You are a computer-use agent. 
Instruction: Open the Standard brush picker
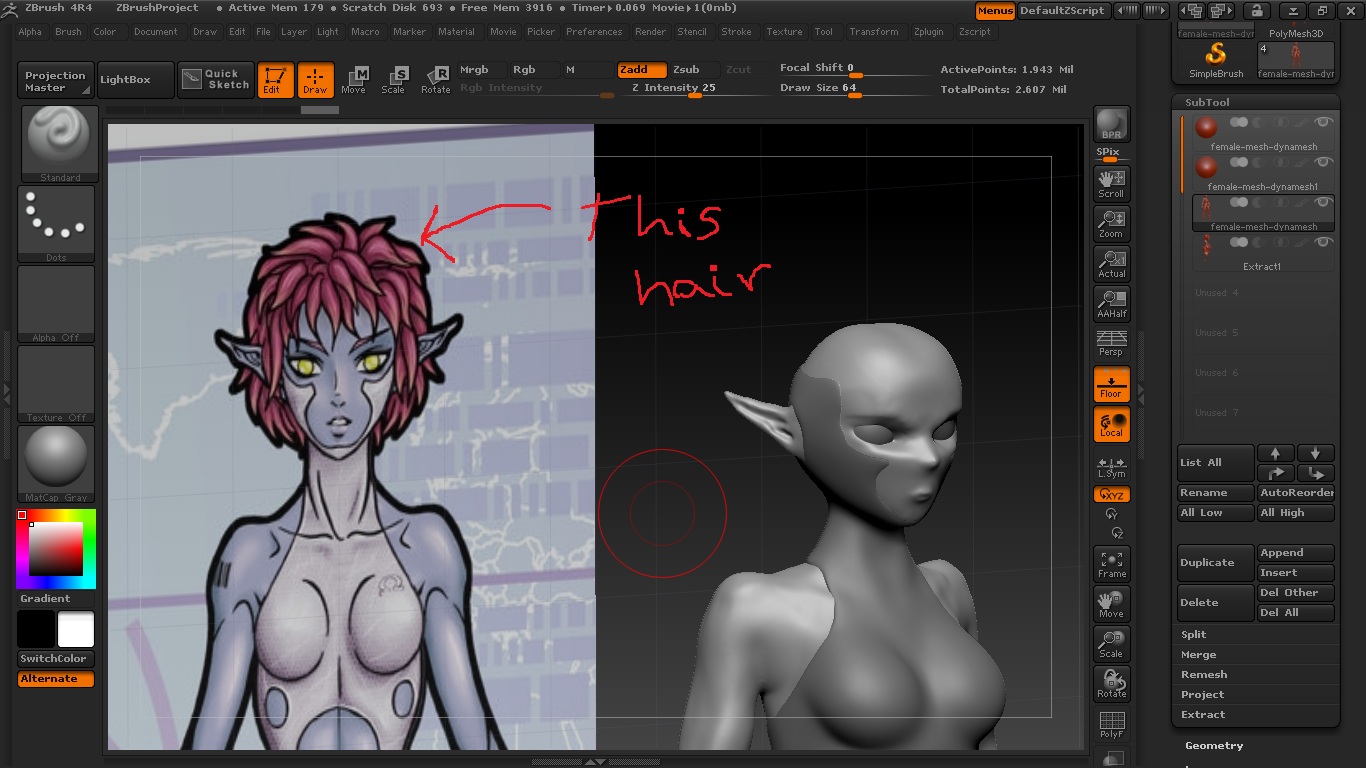point(60,144)
